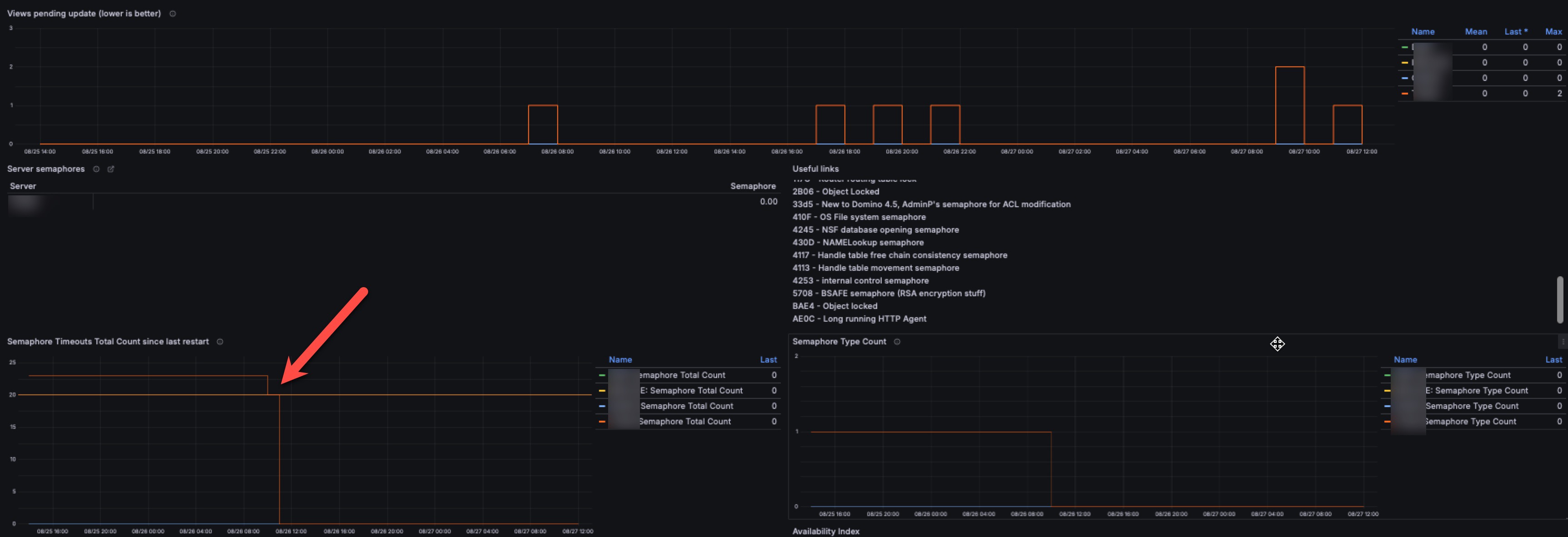Select '5708 - BSAFE semaphore' line

tap(889, 294)
